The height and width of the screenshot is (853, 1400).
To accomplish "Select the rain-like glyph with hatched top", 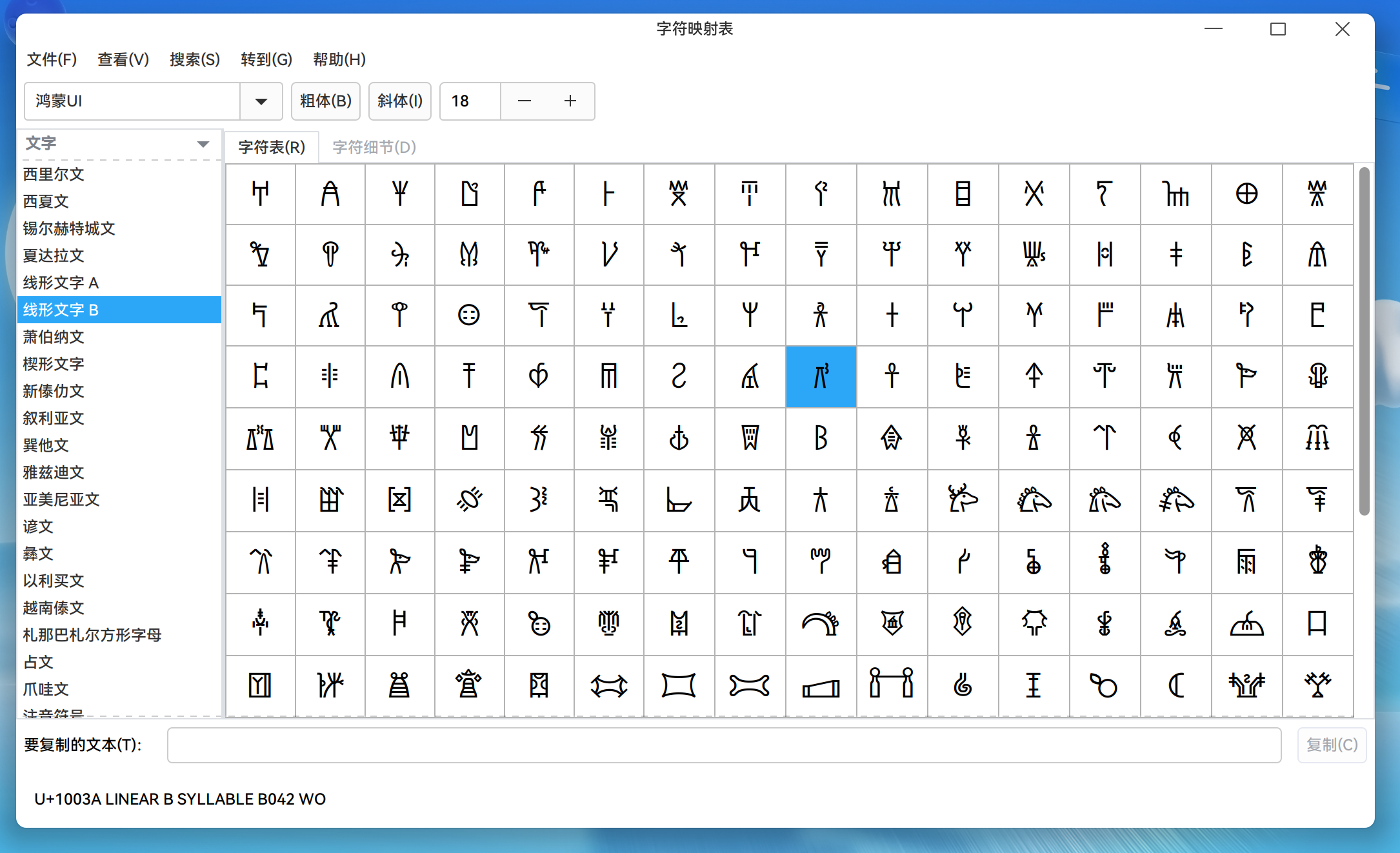I will (1246, 563).
